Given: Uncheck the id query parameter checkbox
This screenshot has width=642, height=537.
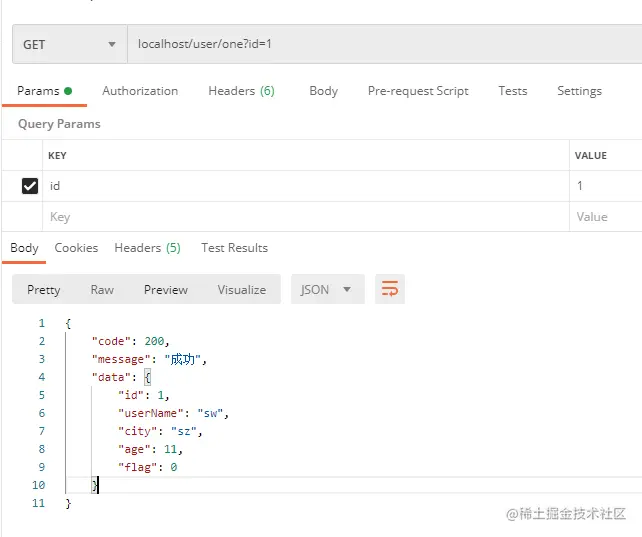Looking at the screenshot, I should tap(30, 186).
